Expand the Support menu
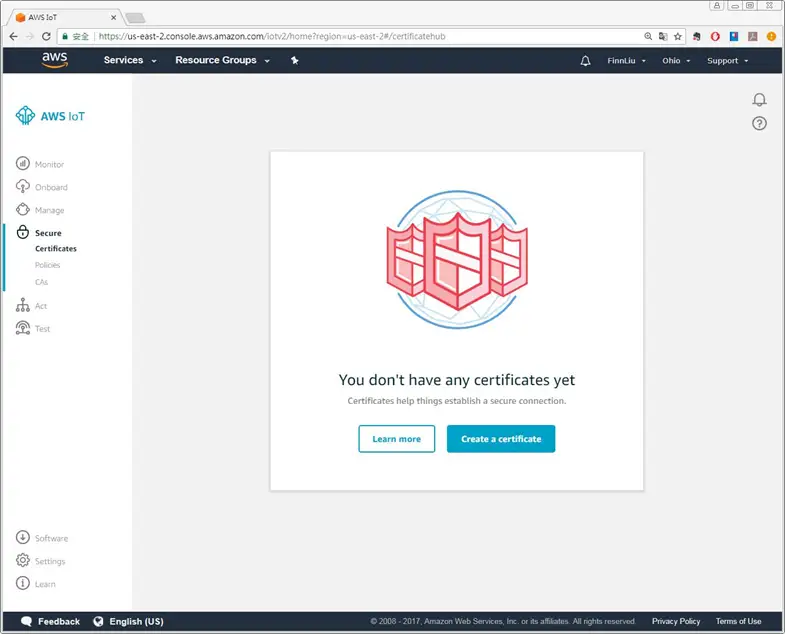Image resolution: width=785 pixels, height=634 pixels. point(727,61)
